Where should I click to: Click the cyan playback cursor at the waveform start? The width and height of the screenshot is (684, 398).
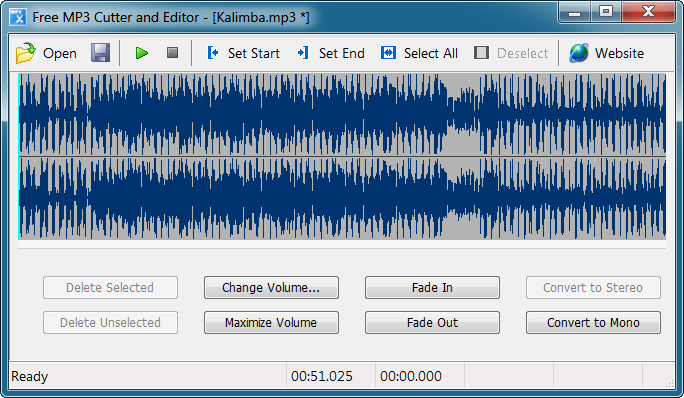pos(19,157)
